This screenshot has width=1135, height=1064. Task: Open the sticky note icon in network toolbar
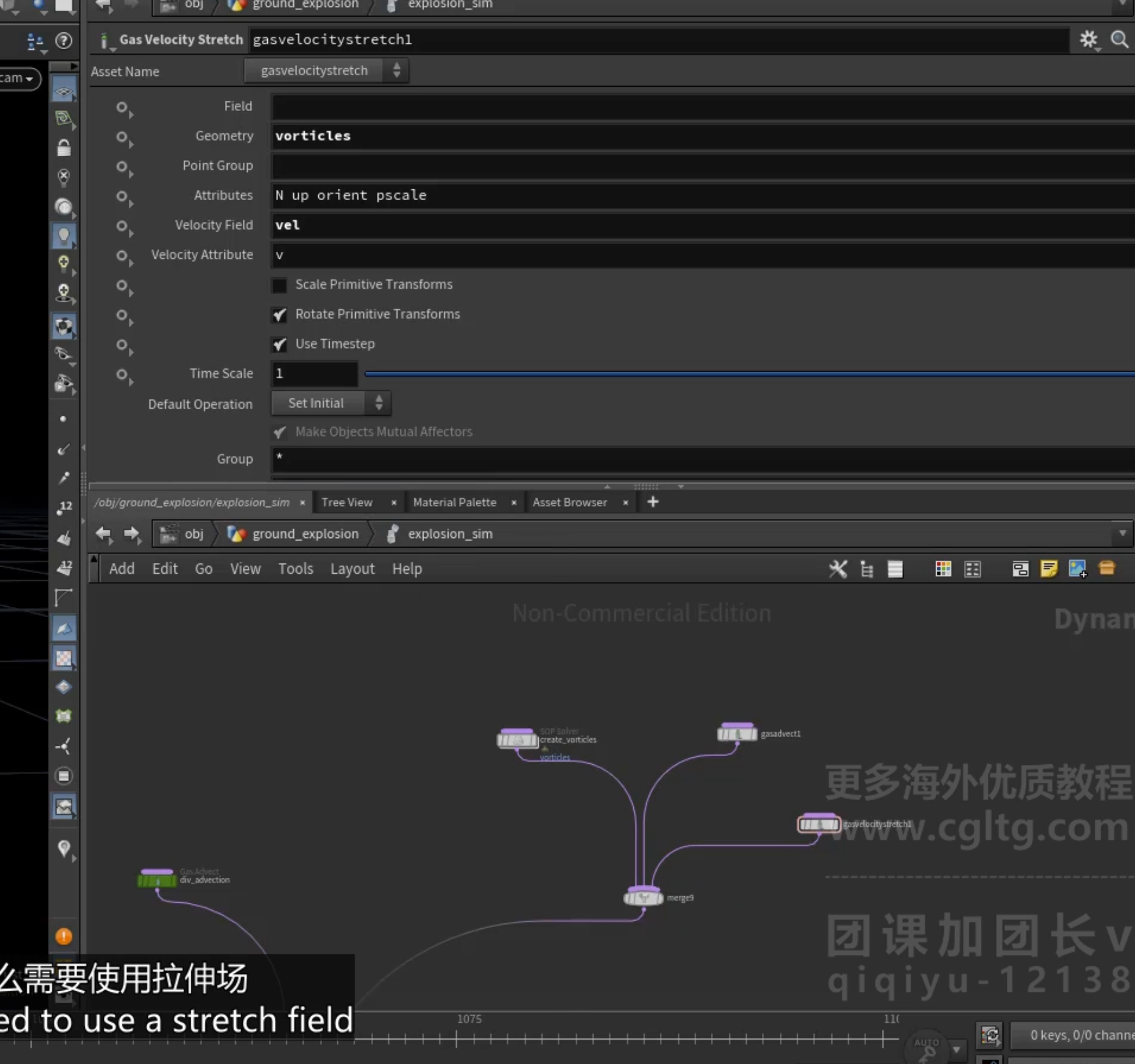[1048, 569]
